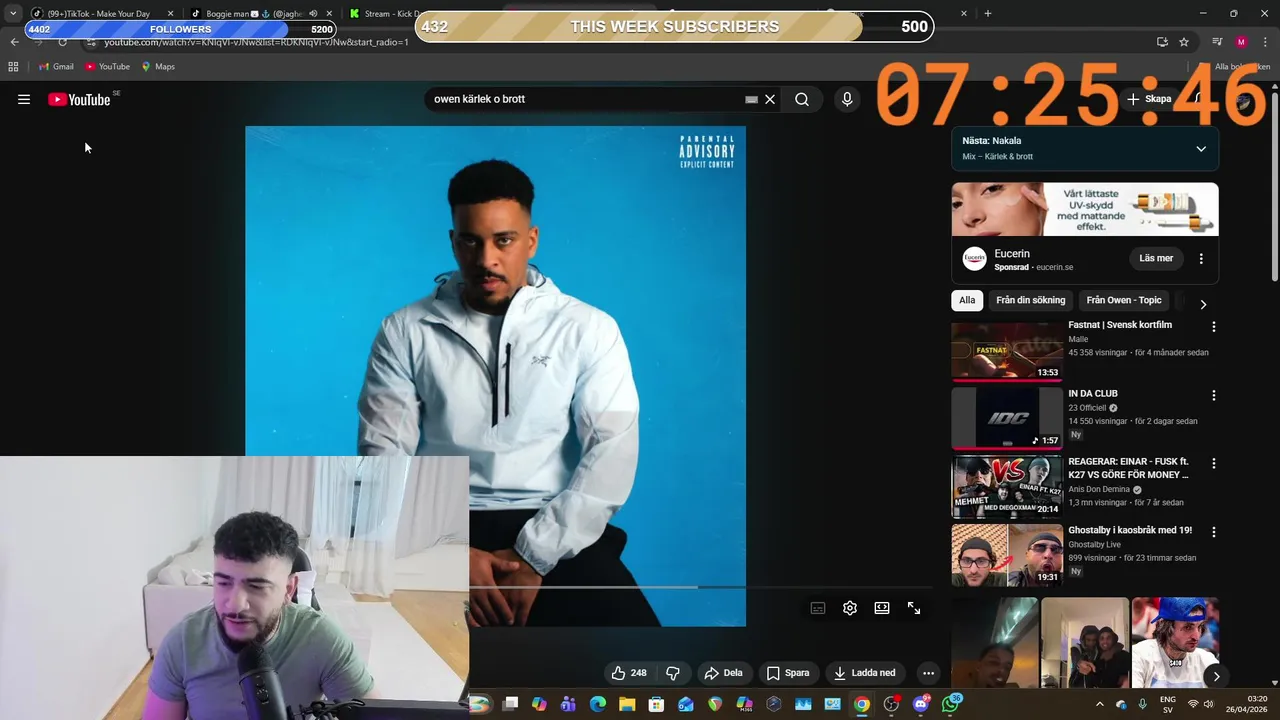Clear the YouTube search text with X
The image size is (1280, 720).
click(x=770, y=99)
